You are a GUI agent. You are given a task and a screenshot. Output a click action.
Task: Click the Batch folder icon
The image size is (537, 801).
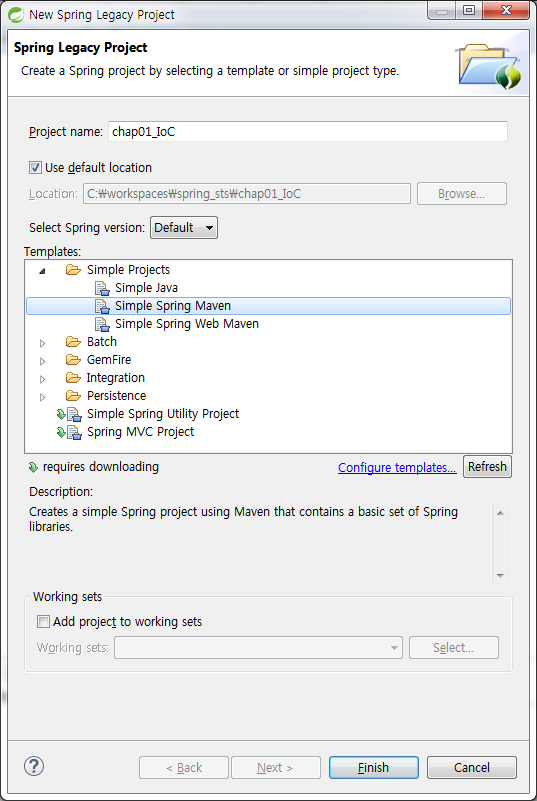click(x=74, y=342)
